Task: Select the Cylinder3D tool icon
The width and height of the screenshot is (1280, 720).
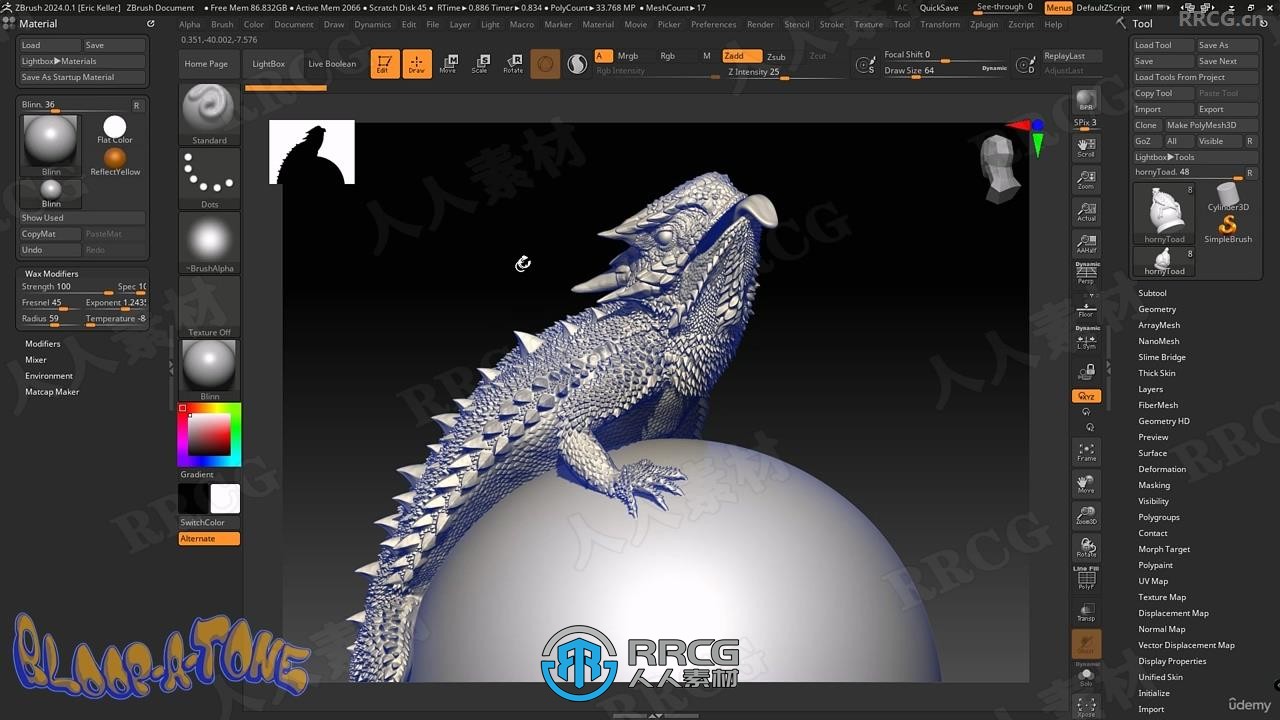Action: (1228, 197)
